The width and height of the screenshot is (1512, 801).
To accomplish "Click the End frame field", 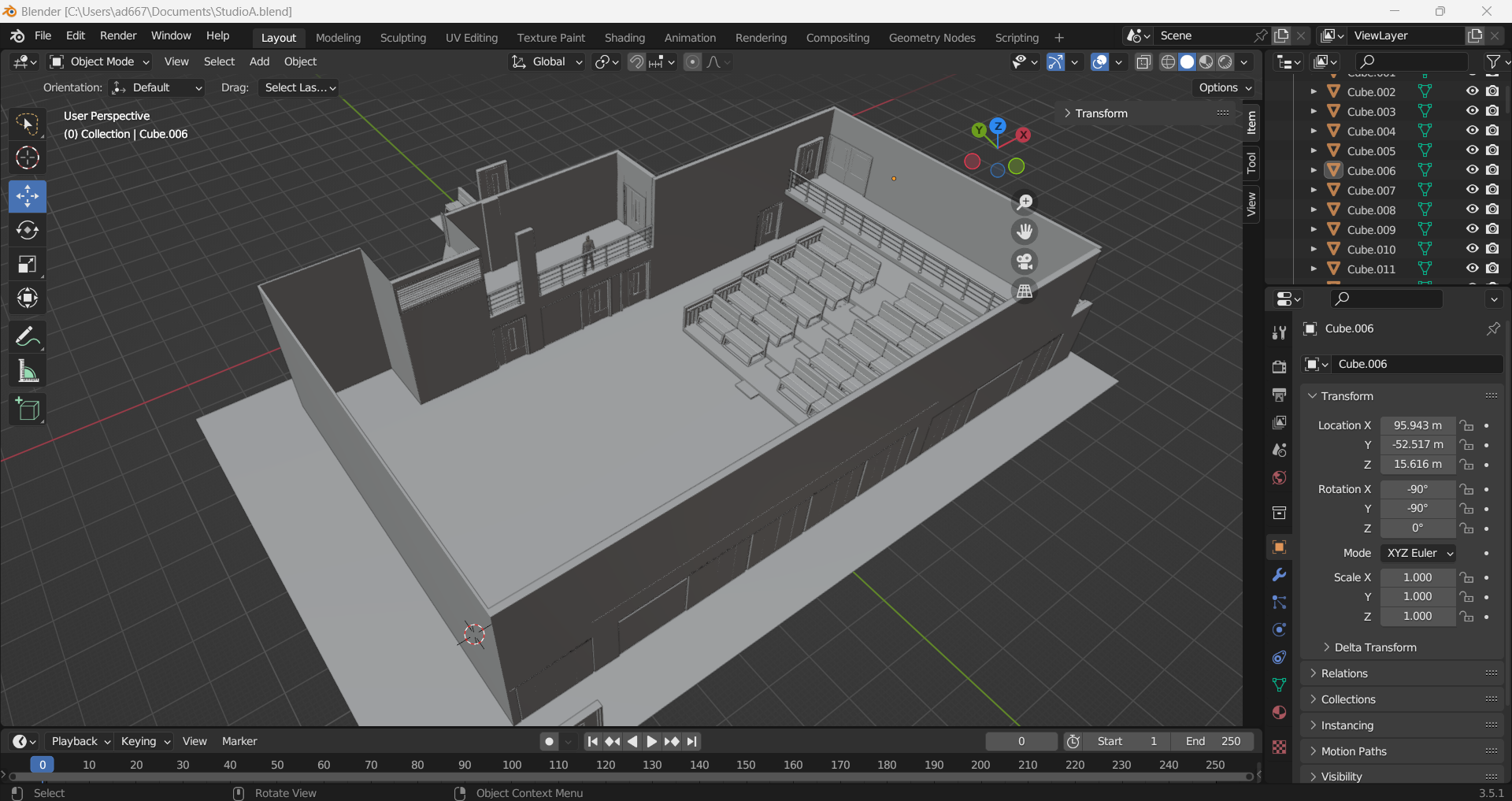I will point(1212,742).
